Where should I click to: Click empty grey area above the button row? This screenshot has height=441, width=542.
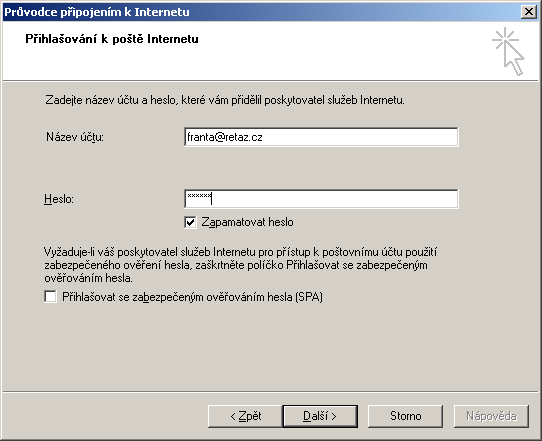click(270, 353)
